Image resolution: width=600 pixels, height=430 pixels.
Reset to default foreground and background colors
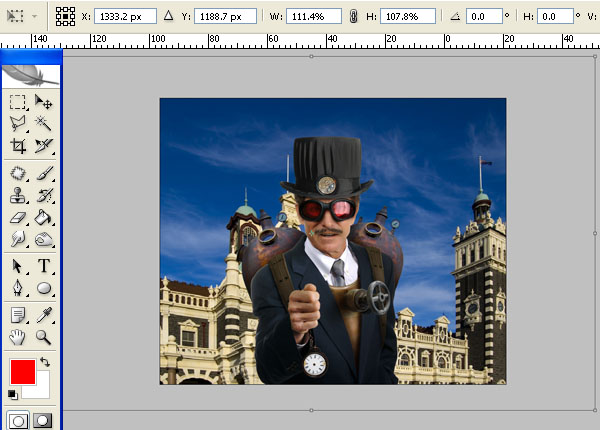pos(12,394)
